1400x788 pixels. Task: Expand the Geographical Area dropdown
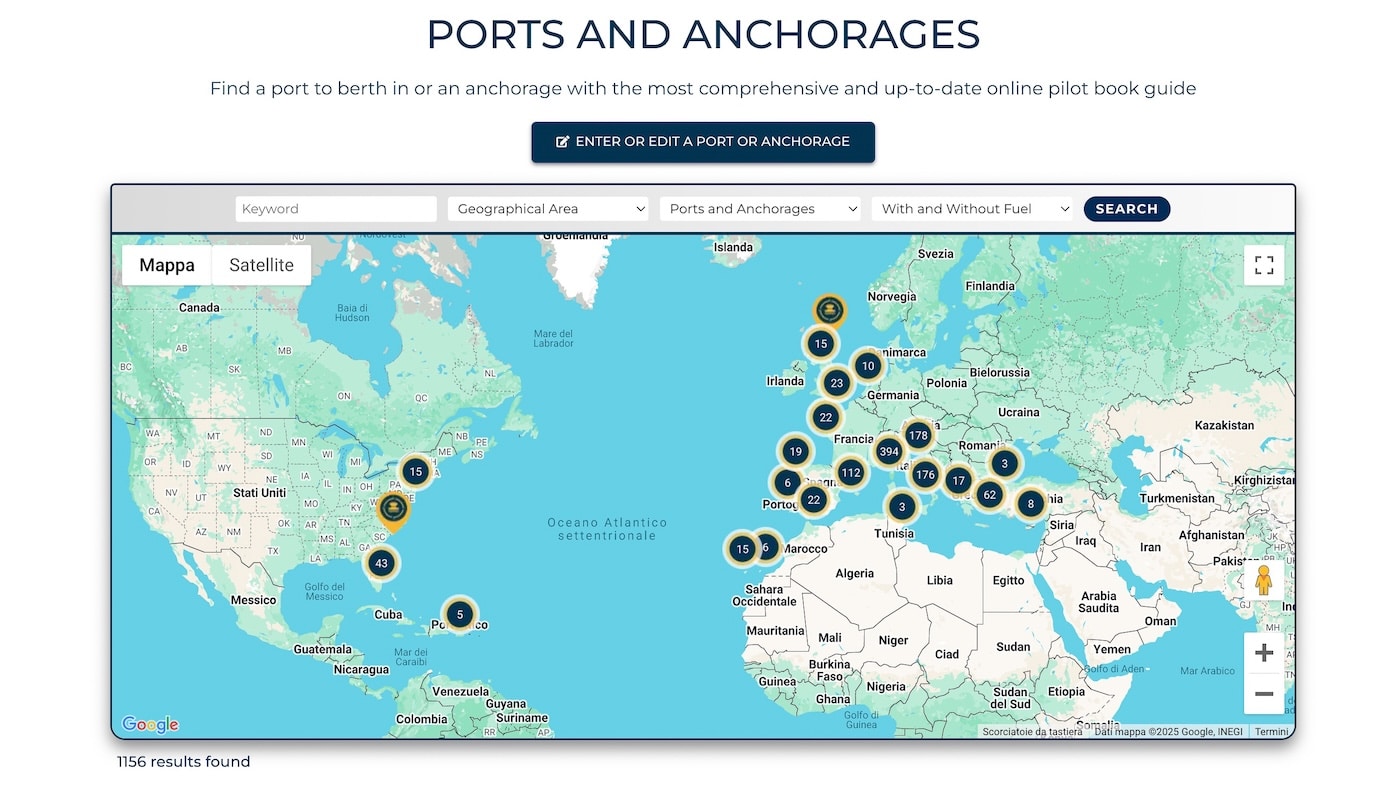tap(548, 209)
